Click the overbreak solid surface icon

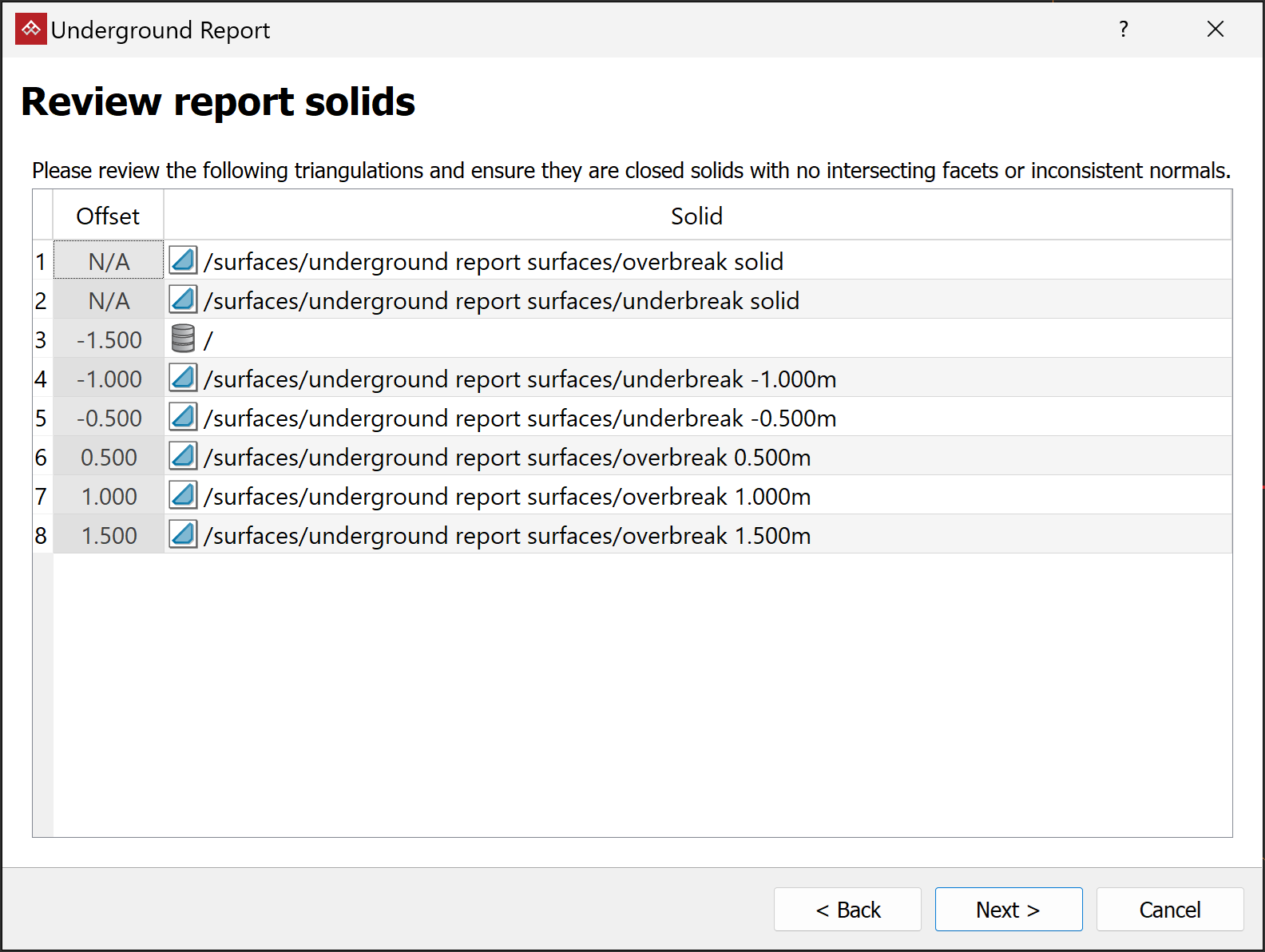coord(183,260)
